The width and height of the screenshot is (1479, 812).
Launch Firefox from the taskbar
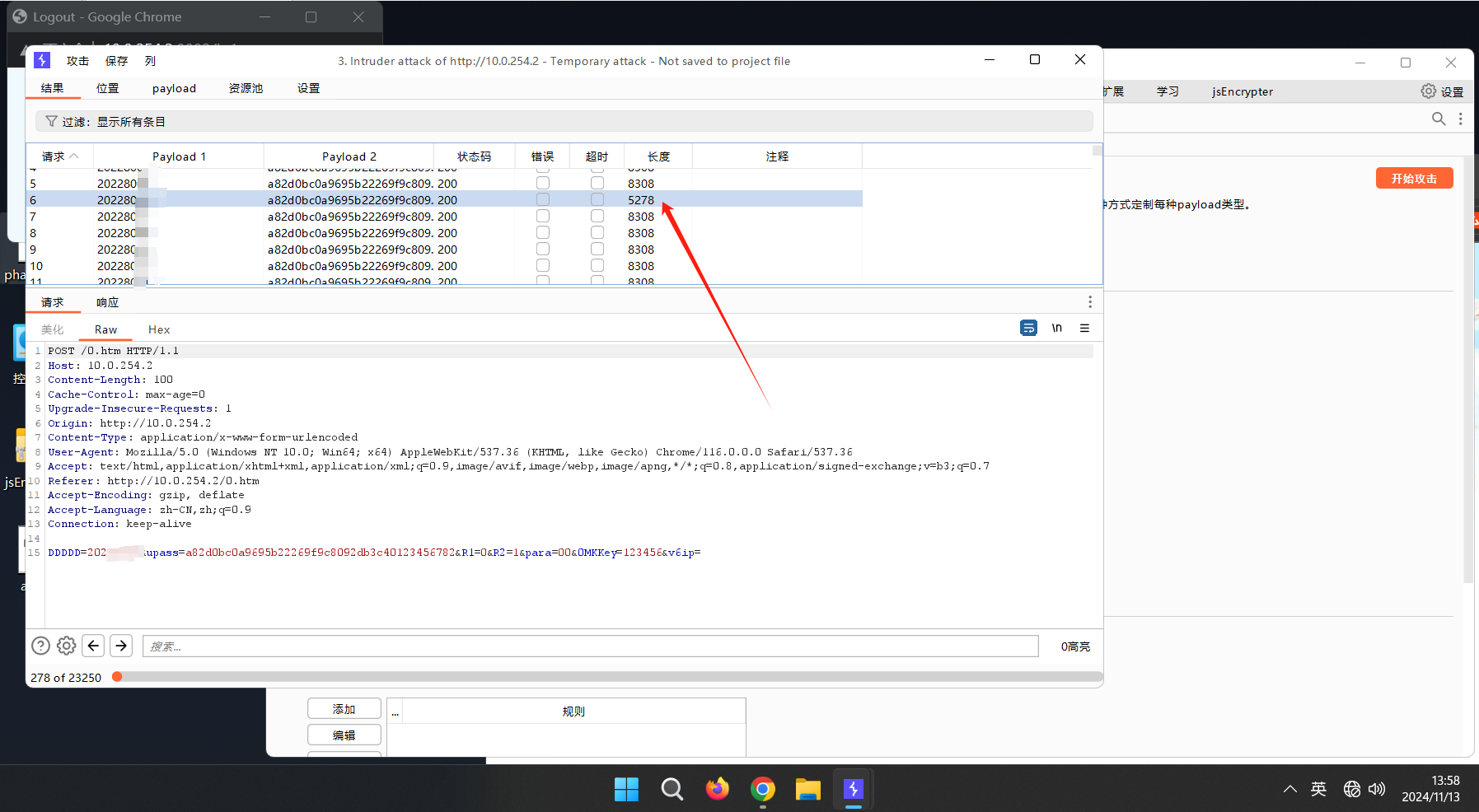tap(717, 789)
